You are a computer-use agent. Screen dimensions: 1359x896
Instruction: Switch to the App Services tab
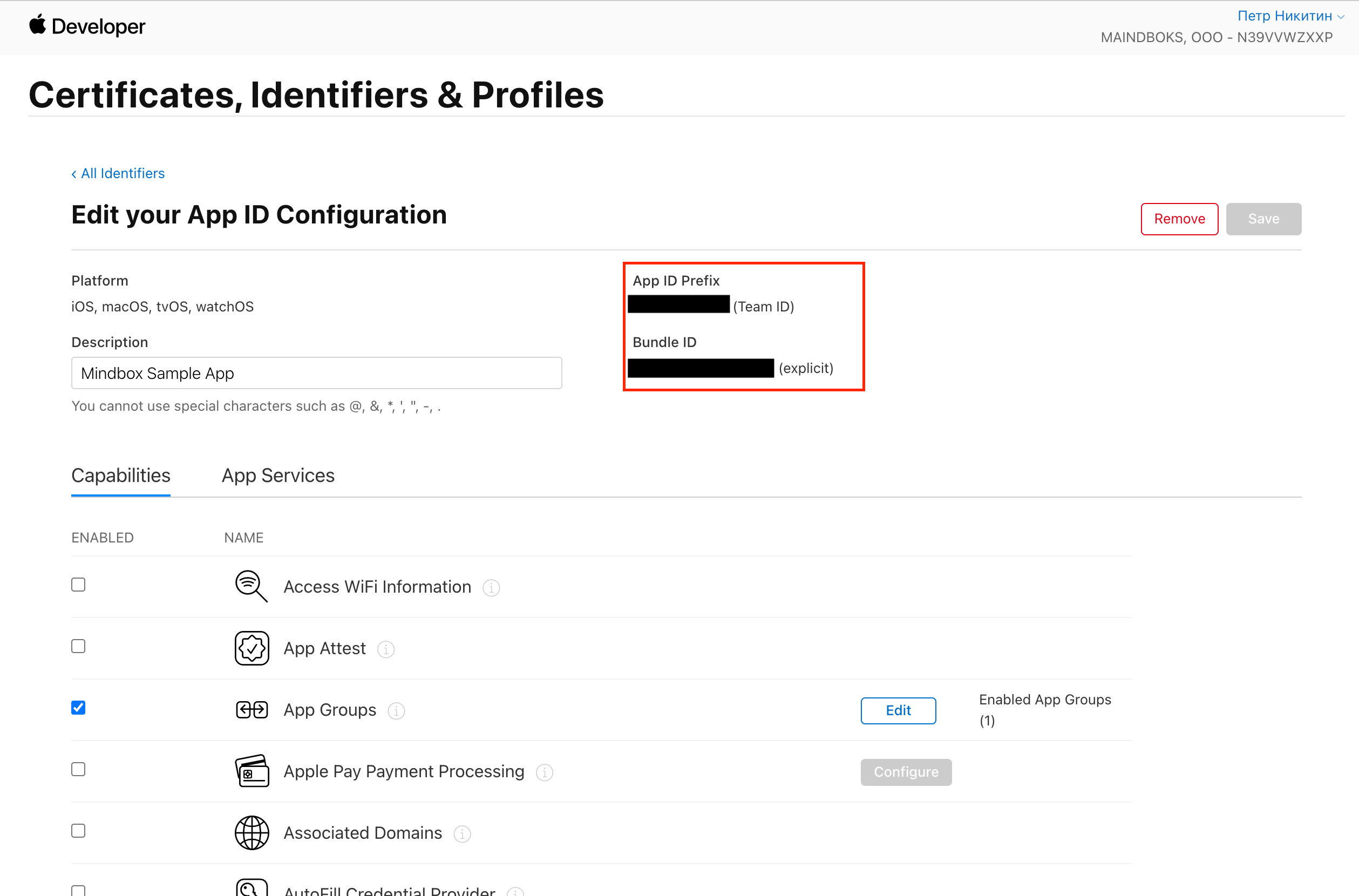pos(277,476)
